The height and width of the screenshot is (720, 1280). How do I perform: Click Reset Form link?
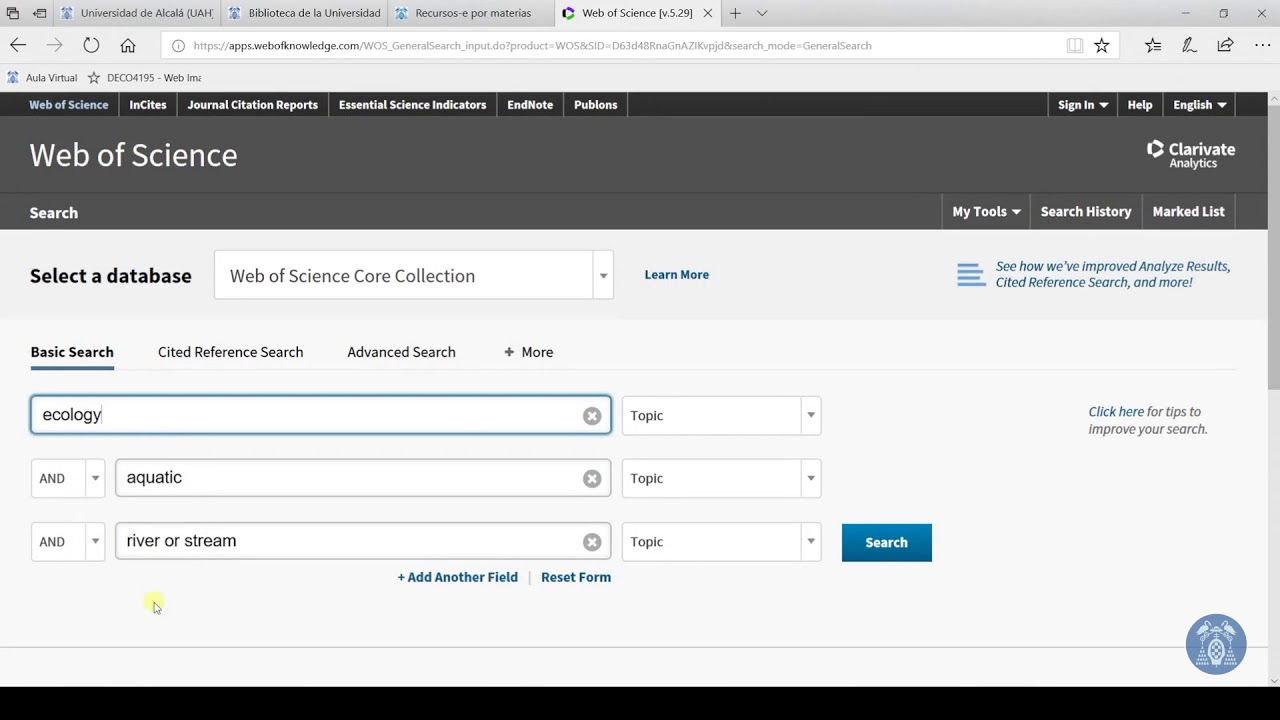coord(576,577)
